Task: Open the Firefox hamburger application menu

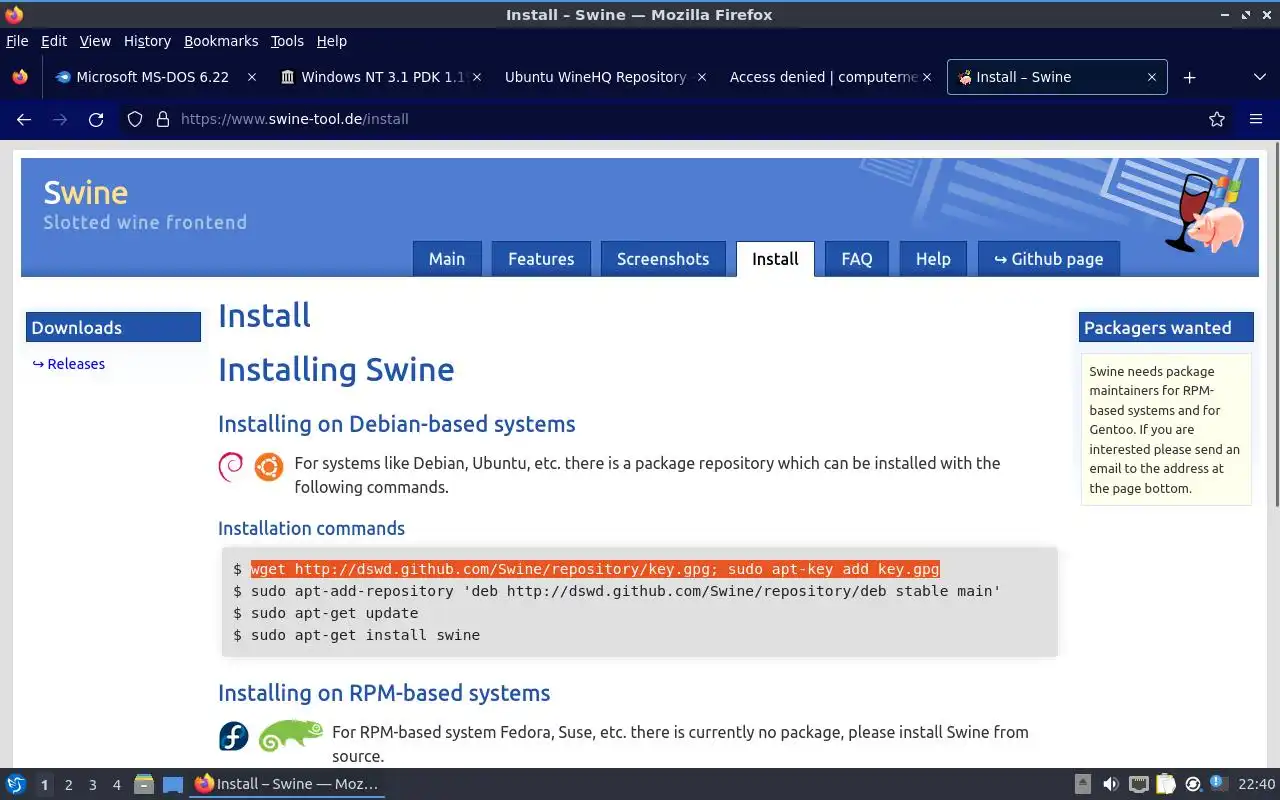Action: (1256, 119)
